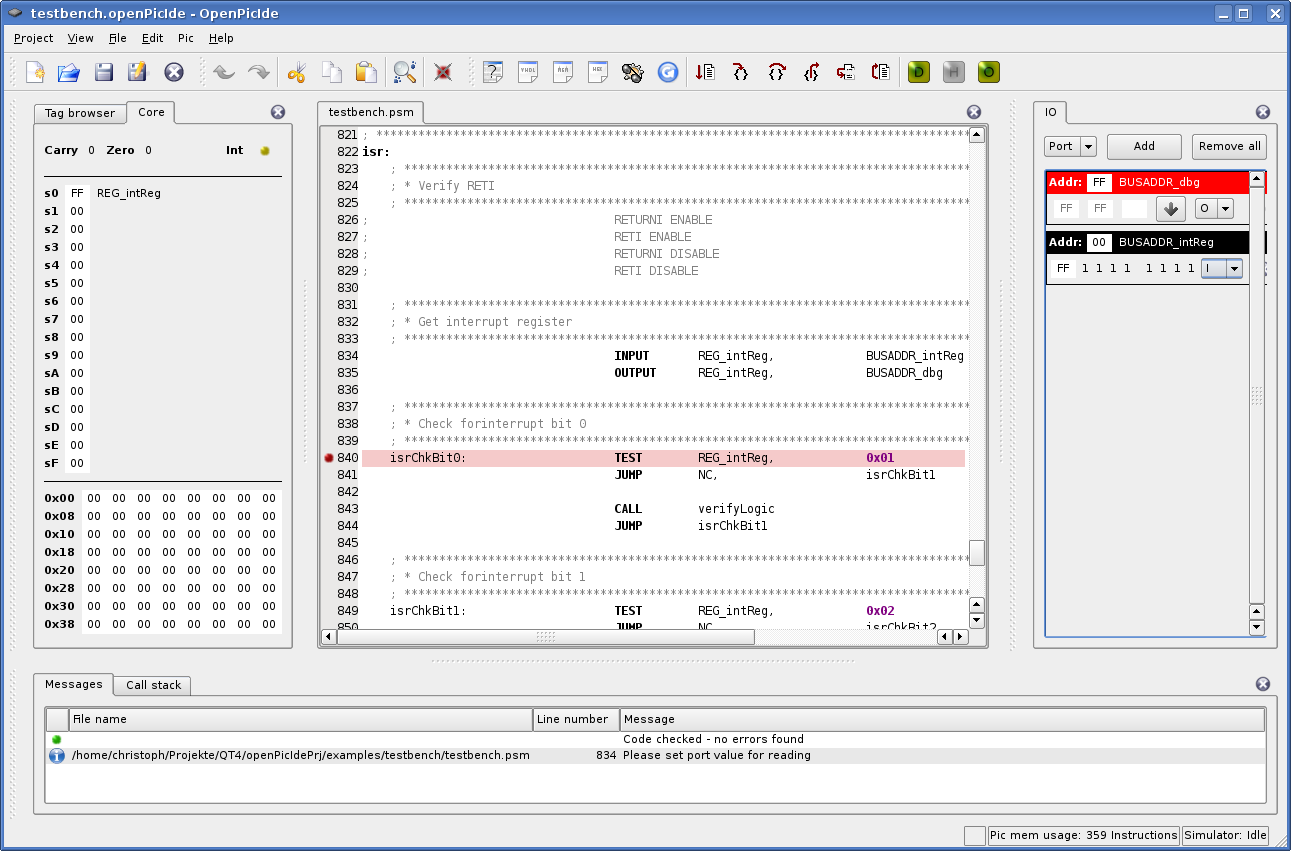Screen dimensions: 1291x851
Task: Click the Step out braces icon
Action: [811, 72]
